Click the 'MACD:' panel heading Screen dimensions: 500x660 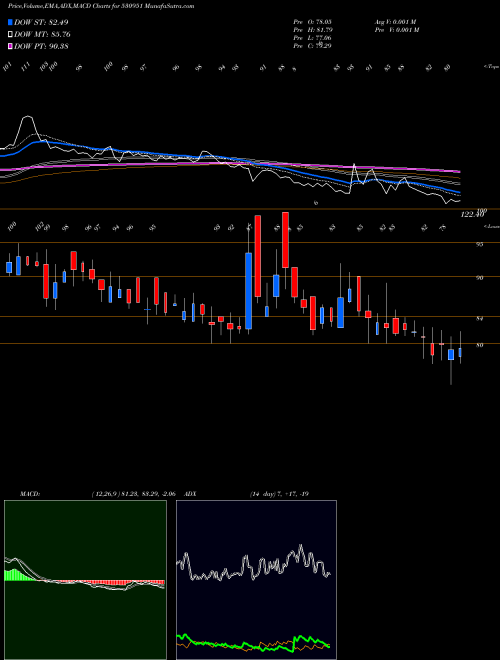tap(30, 494)
